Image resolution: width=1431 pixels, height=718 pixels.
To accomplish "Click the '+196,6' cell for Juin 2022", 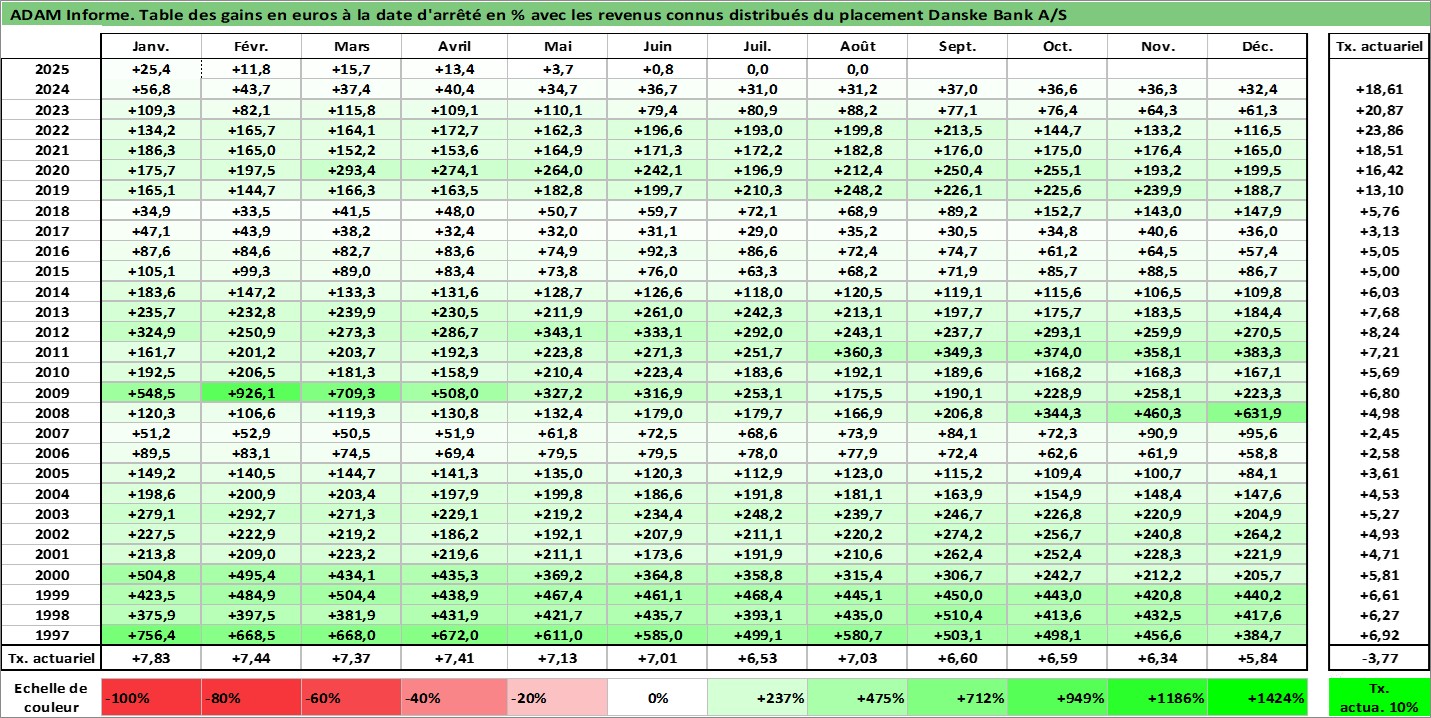I will [657, 130].
